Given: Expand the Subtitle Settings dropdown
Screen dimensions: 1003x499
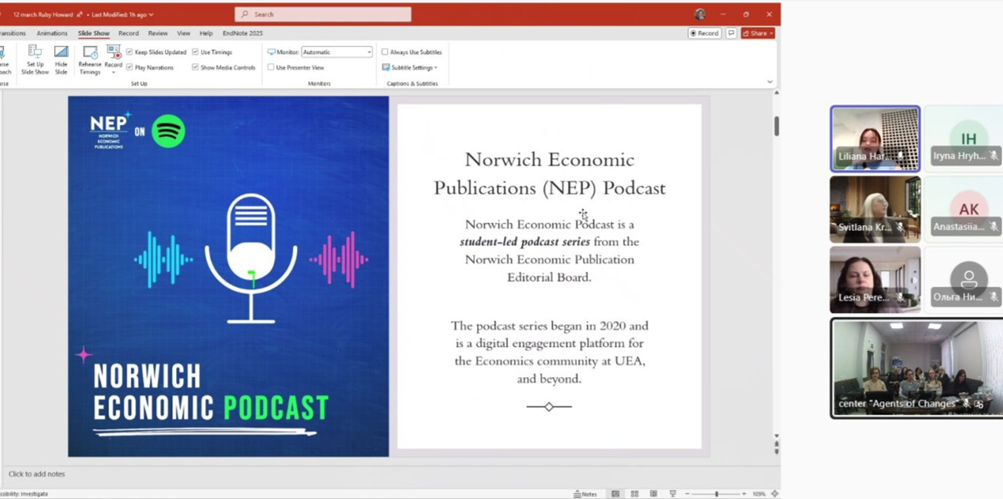Looking at the screenshot, I should point(410,67).
